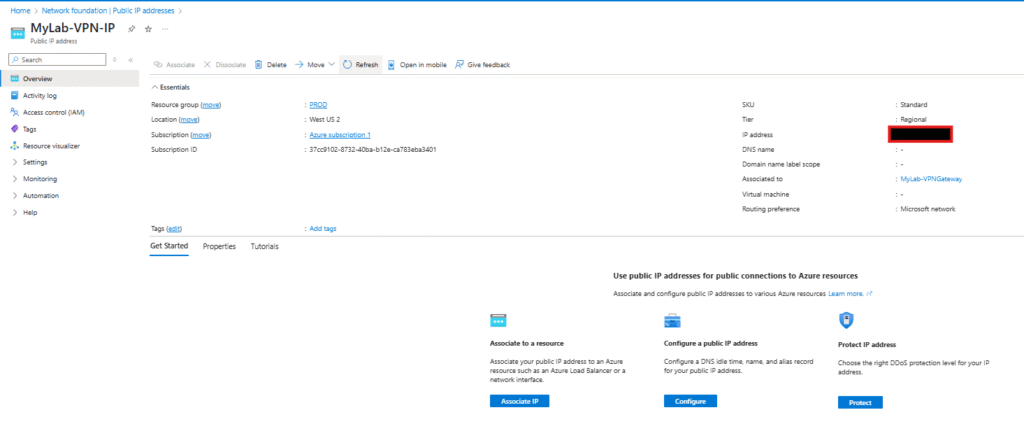The height and width of the screenshot is (438, 1024).
Task: Select the Standard SKU value
Action: (914, 104)
